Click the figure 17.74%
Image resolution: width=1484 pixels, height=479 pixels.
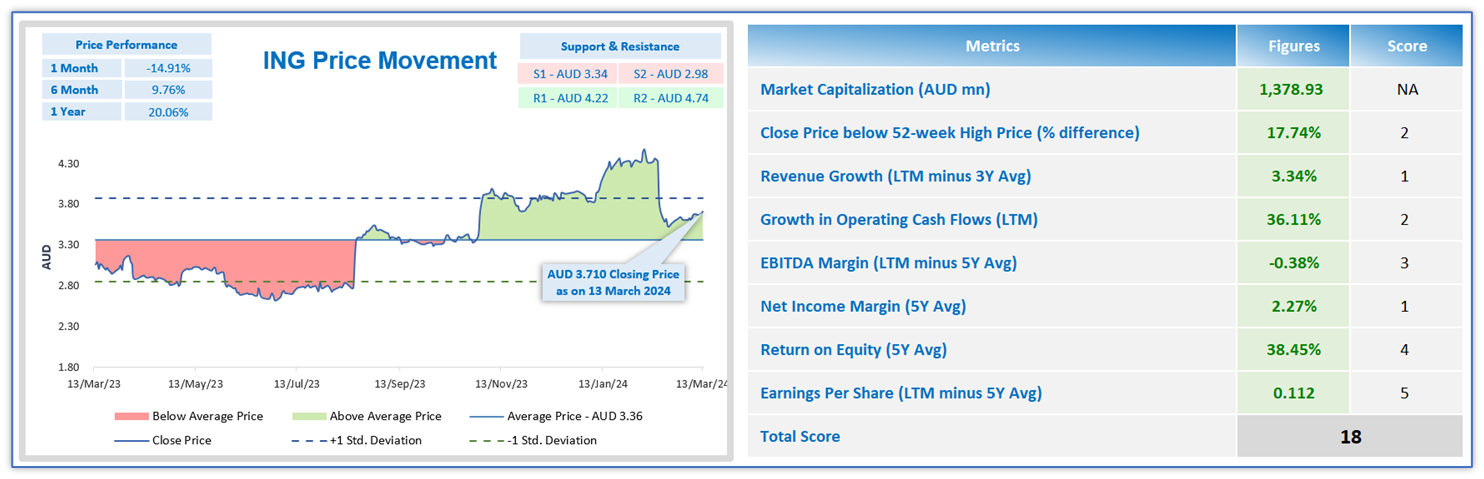[x=1292, y=133]
